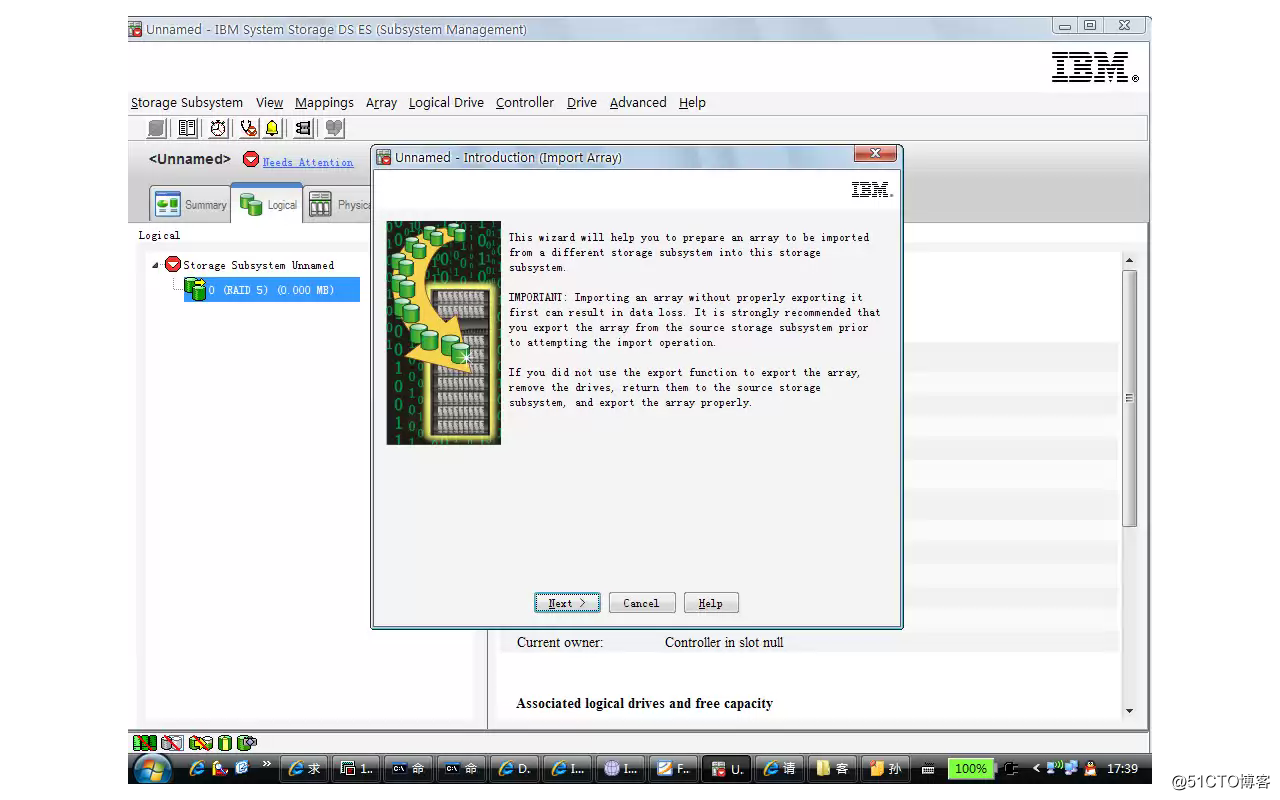This screenshot has width=1280, height=800.
Task: Switch to the Summary tab
Action: 190,204
